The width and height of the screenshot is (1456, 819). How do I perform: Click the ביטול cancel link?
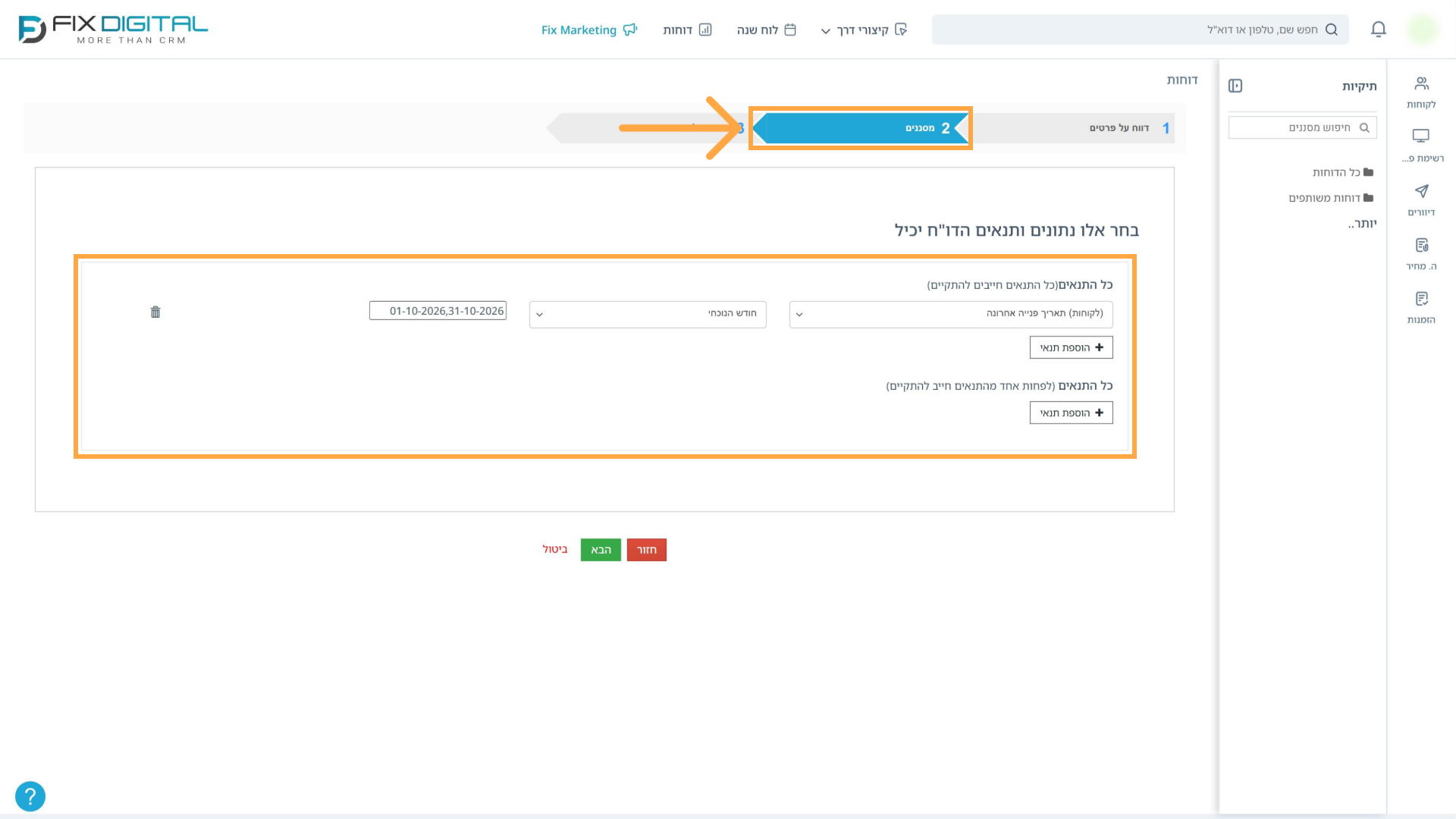click(x=555, y=549)
